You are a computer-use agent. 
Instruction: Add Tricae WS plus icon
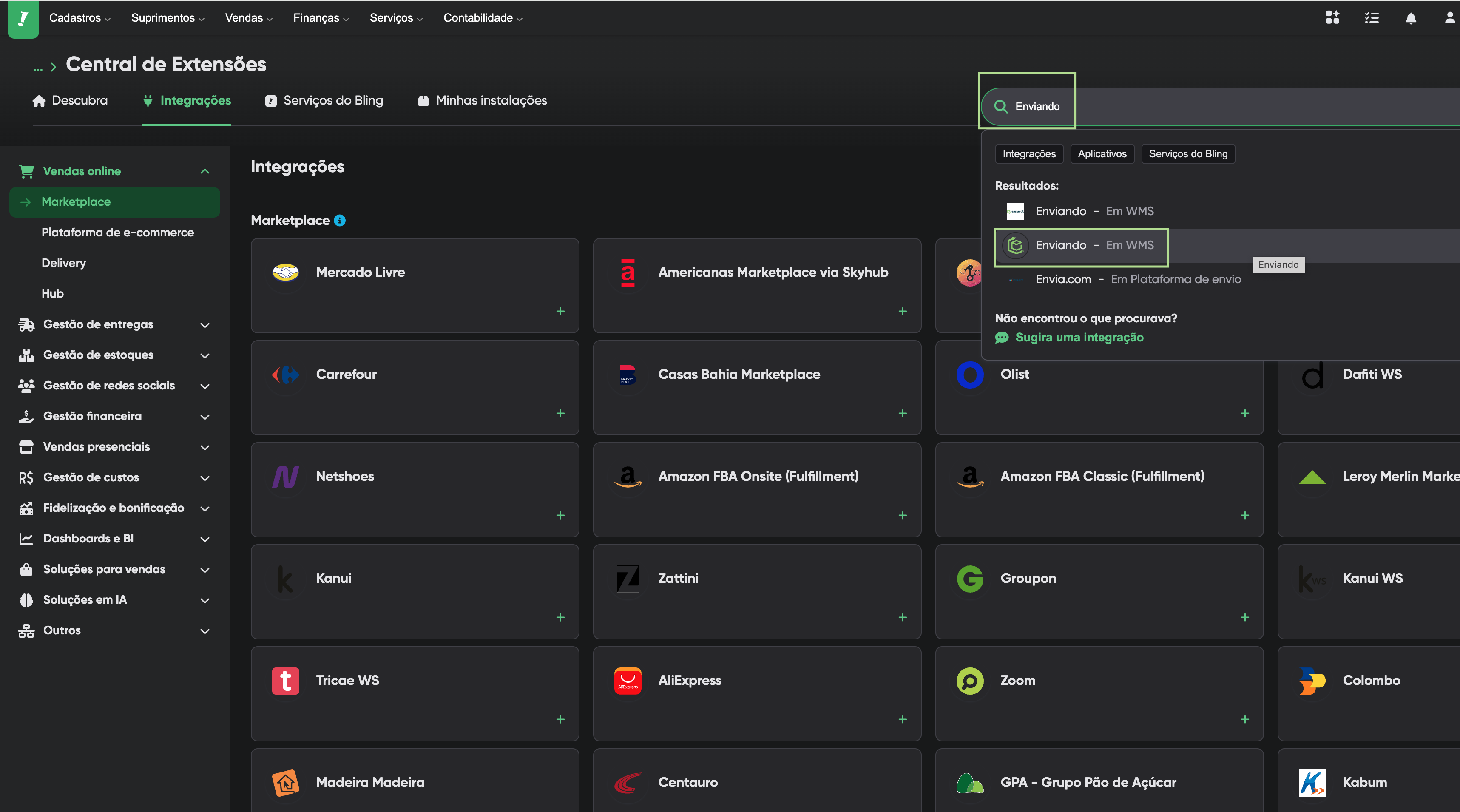pos(560,719)
